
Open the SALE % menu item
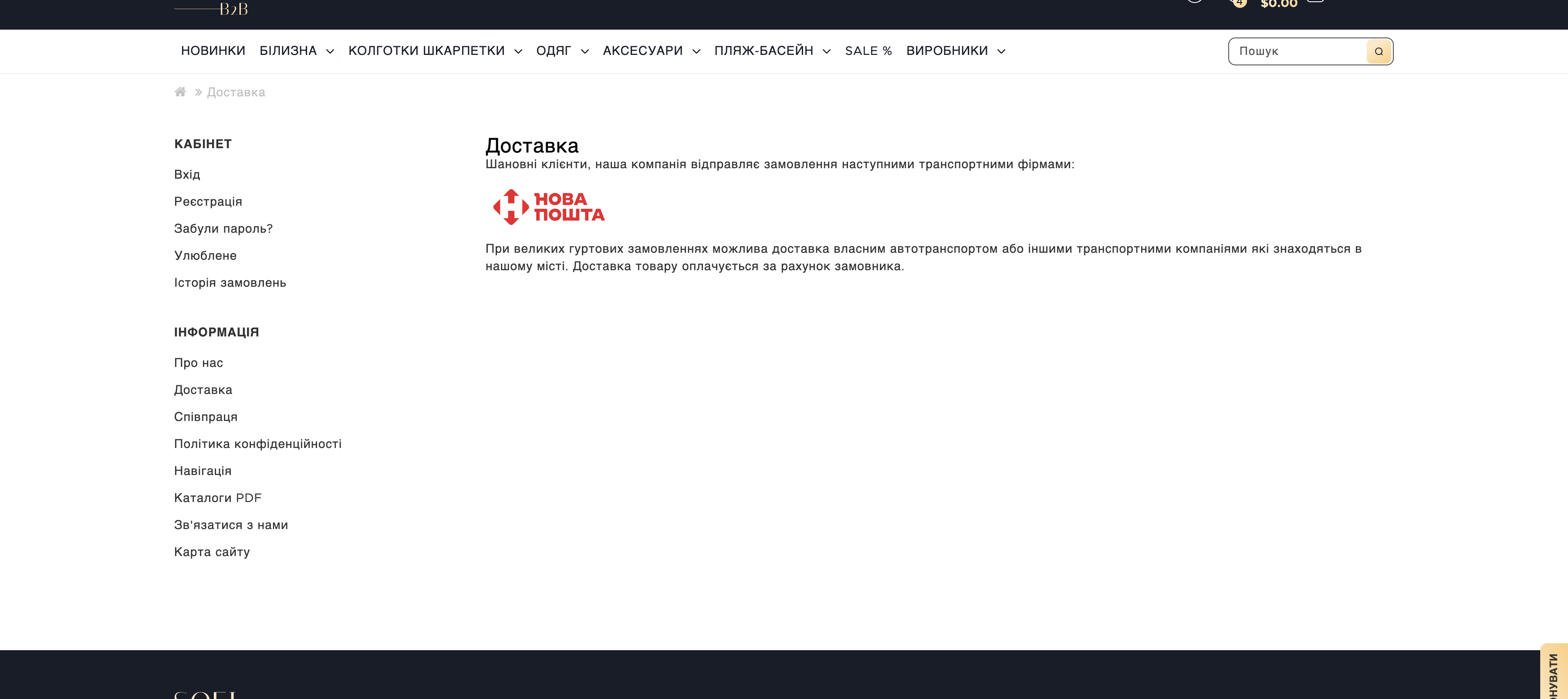click(x=868, y=51)
